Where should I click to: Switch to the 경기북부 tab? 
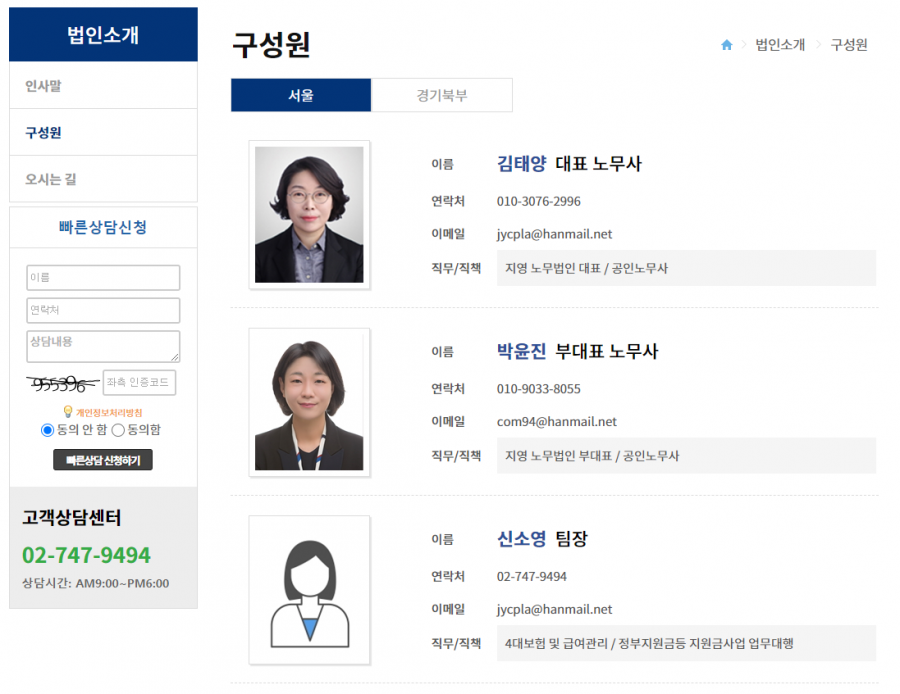(442, 96)
